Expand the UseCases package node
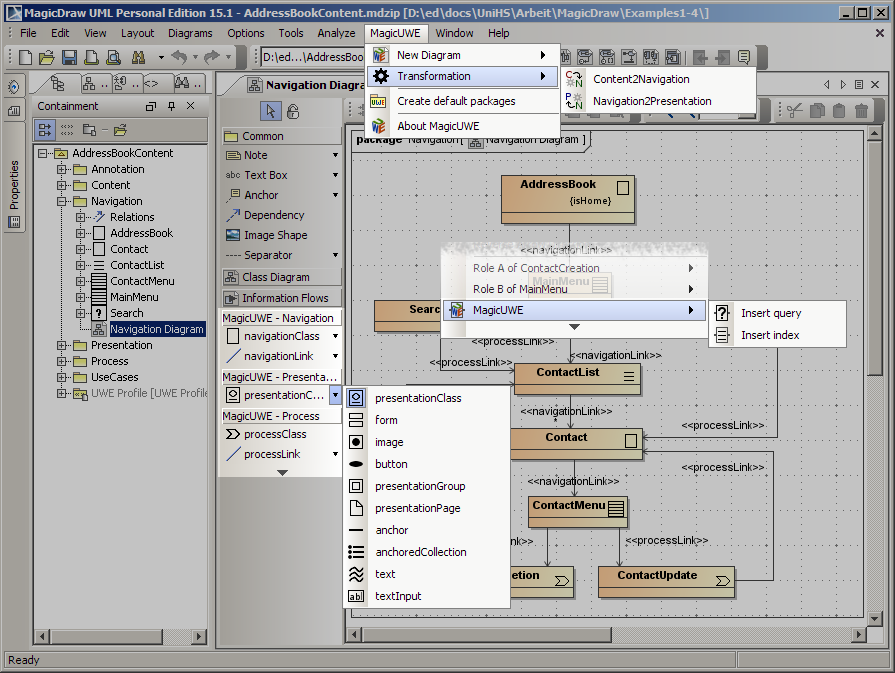Viewport: 895px width, 673px height. pos(62,377)
